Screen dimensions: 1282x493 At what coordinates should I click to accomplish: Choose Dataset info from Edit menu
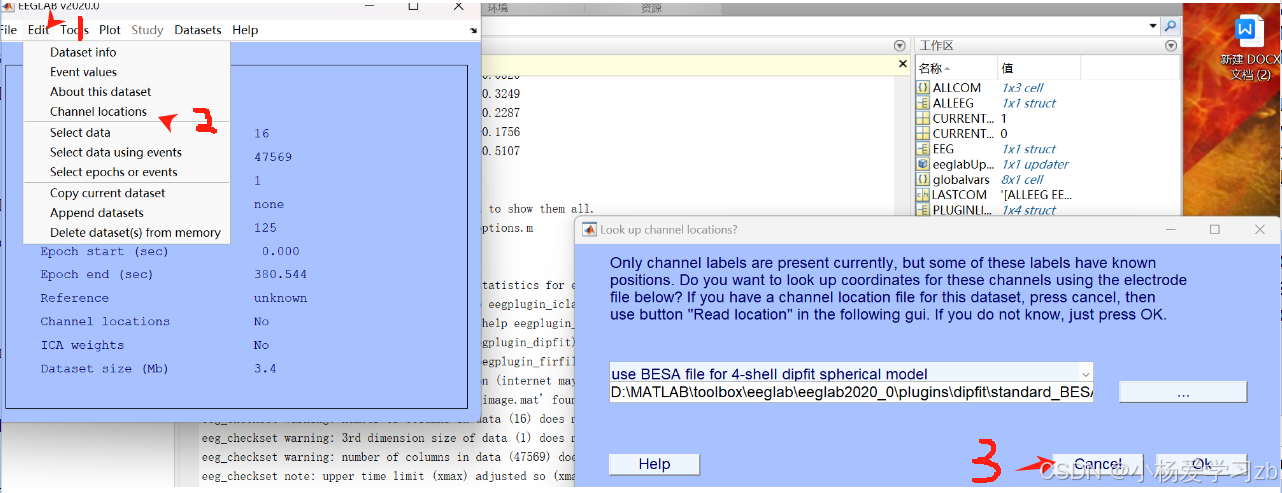[x=126, y=52]
